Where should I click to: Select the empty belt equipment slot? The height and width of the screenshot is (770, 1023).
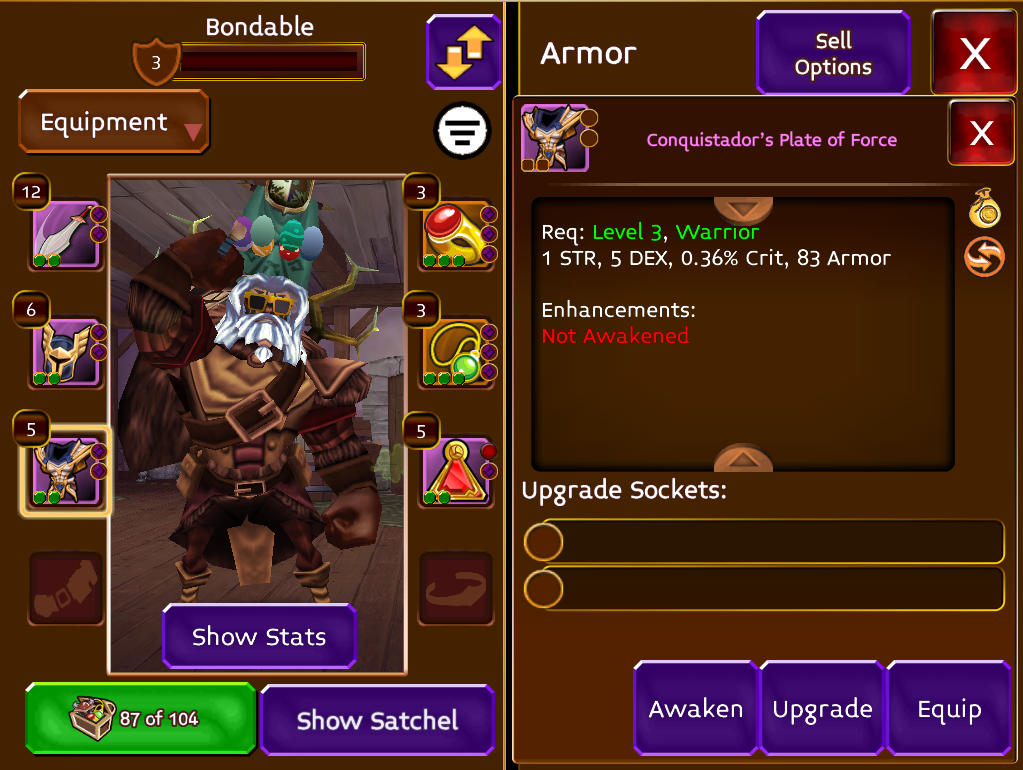pos(65,588)
